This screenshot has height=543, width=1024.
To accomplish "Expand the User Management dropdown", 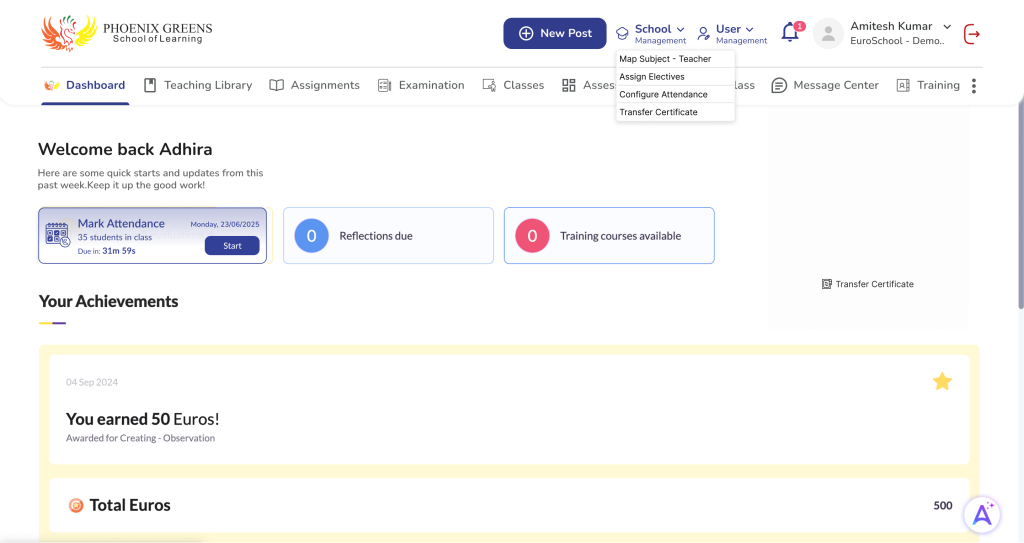I will point(733,33).
